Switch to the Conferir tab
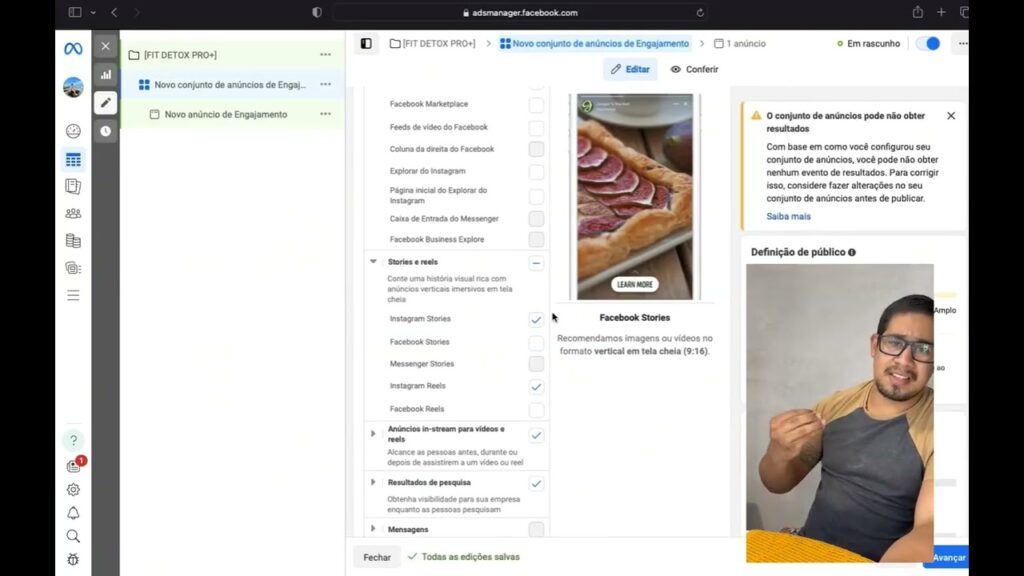 pyautogui.click(x=694, y=70)
